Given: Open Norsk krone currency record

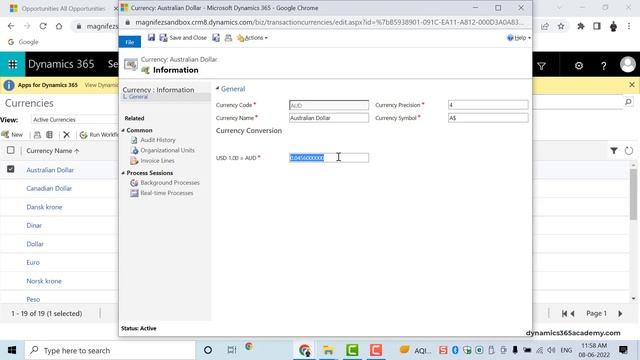Looking at the screenshot, I should 44,281.
